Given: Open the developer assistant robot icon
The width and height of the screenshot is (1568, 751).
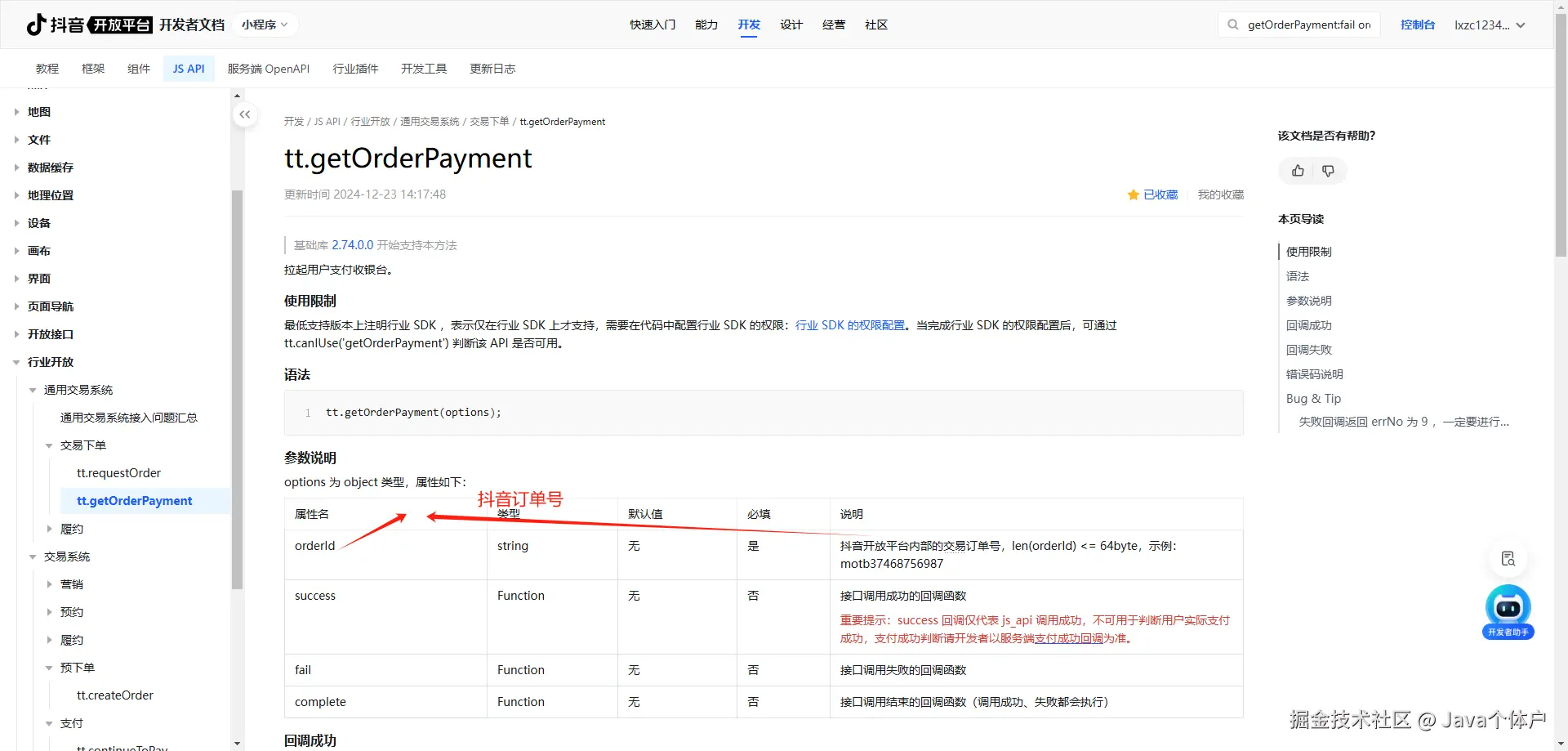Looking at the screenshot, I should 1508,611.
